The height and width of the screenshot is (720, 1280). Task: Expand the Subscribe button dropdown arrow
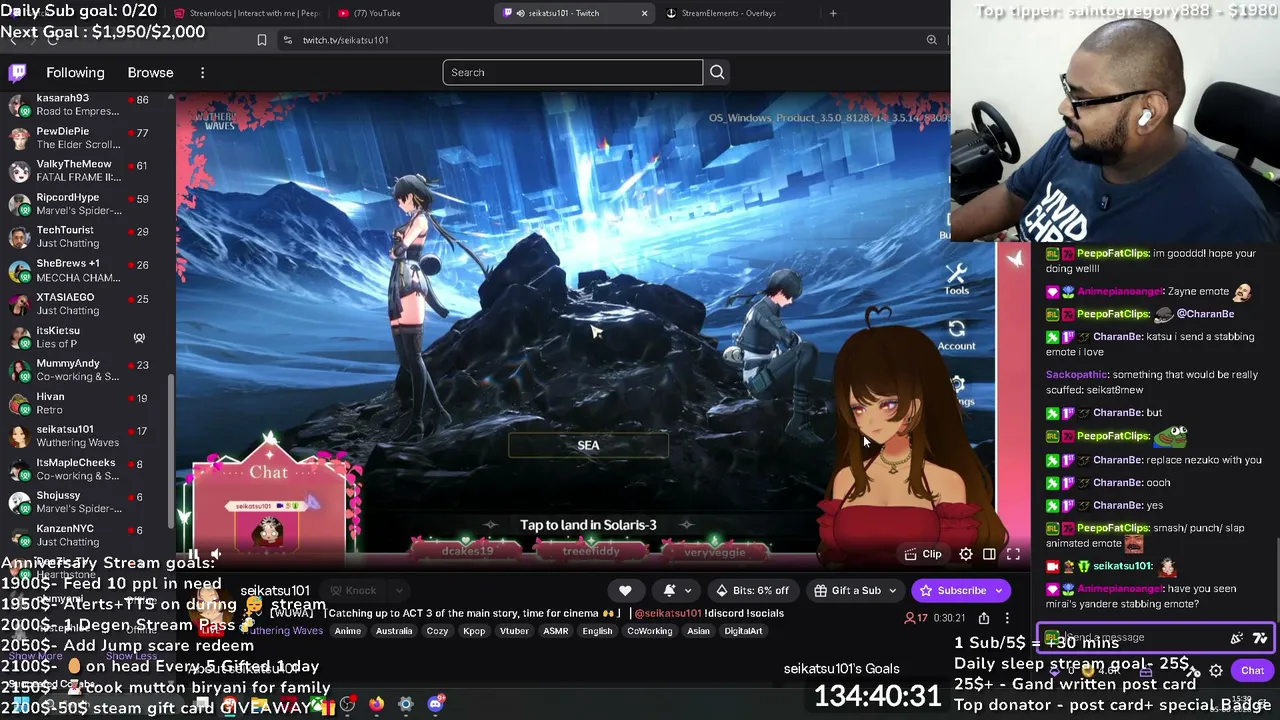coord(998,590)
